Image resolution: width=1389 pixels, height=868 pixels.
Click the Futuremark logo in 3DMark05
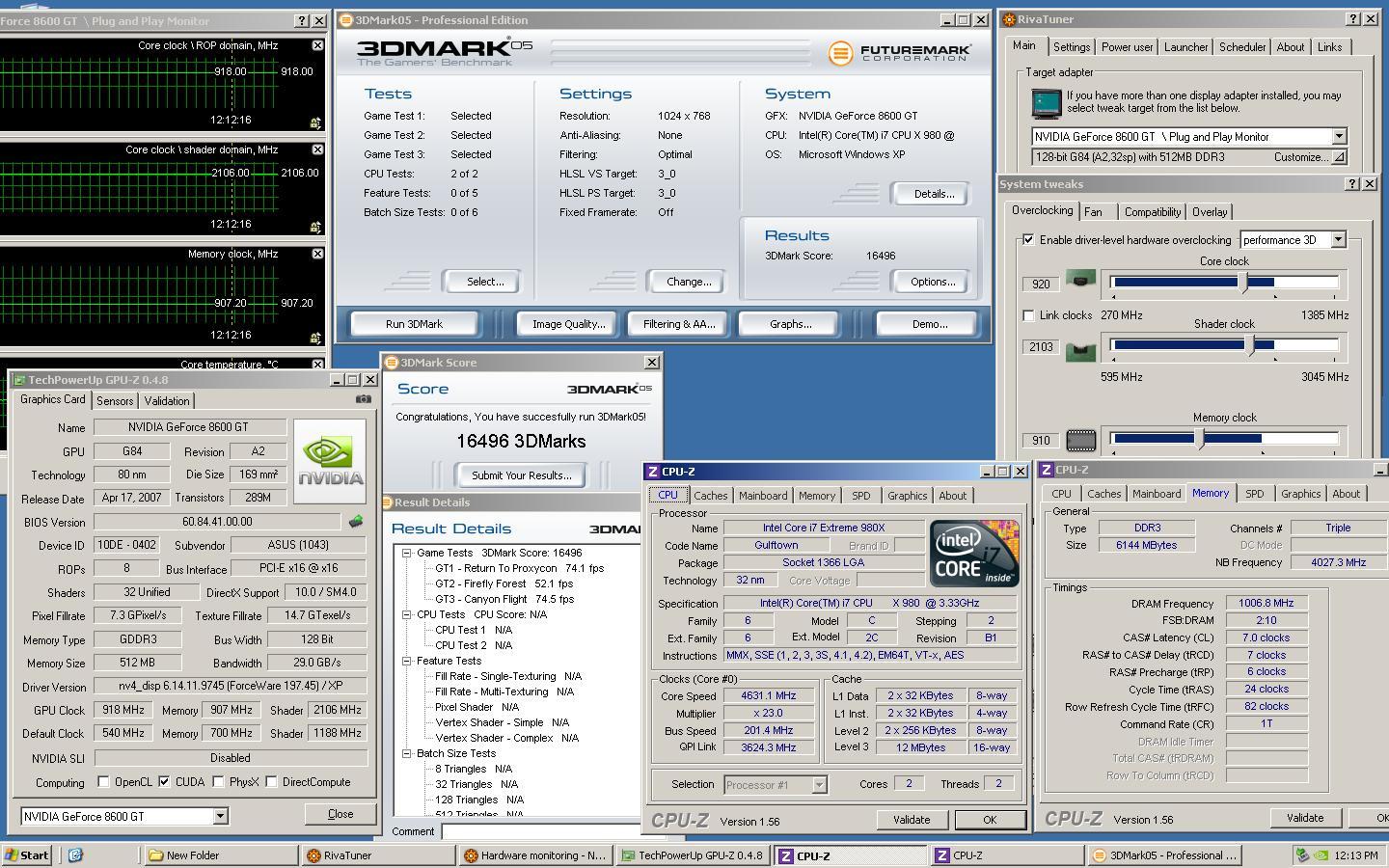pyautogui.click(x=899, y=53)
